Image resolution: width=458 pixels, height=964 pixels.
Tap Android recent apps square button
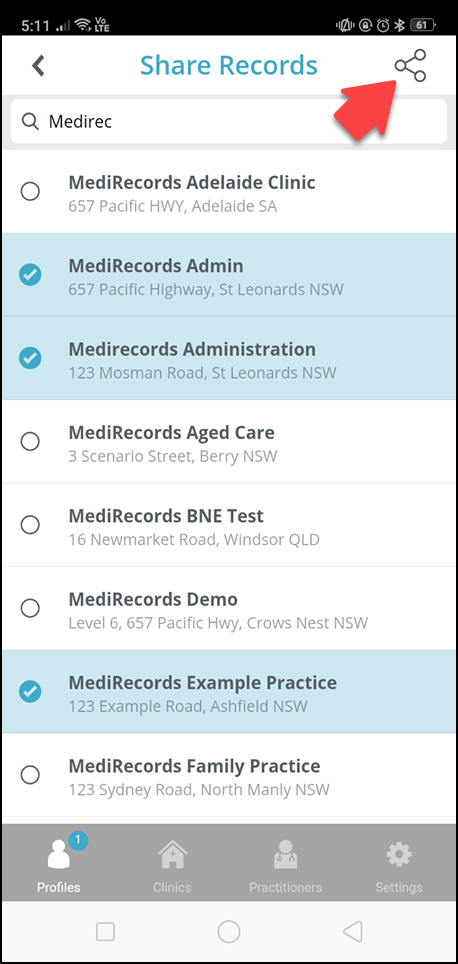pyautogui.click(x=106, y=932)
